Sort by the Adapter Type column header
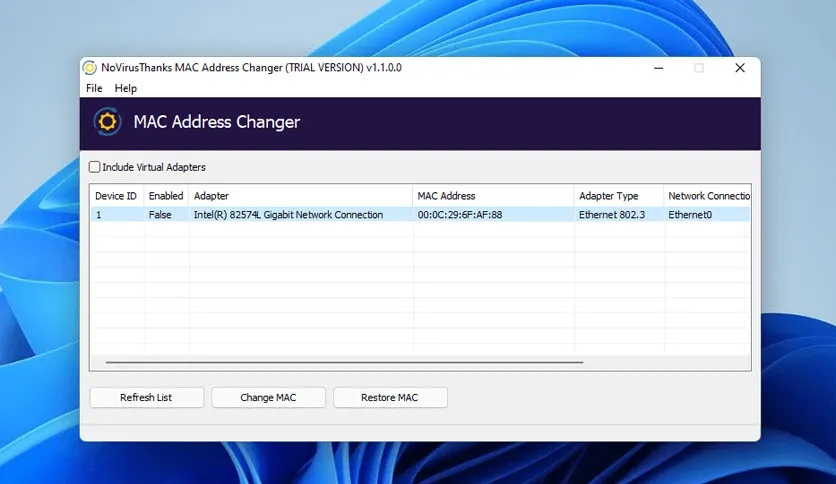Screen dimensions: 836x484 pos(619,196)
